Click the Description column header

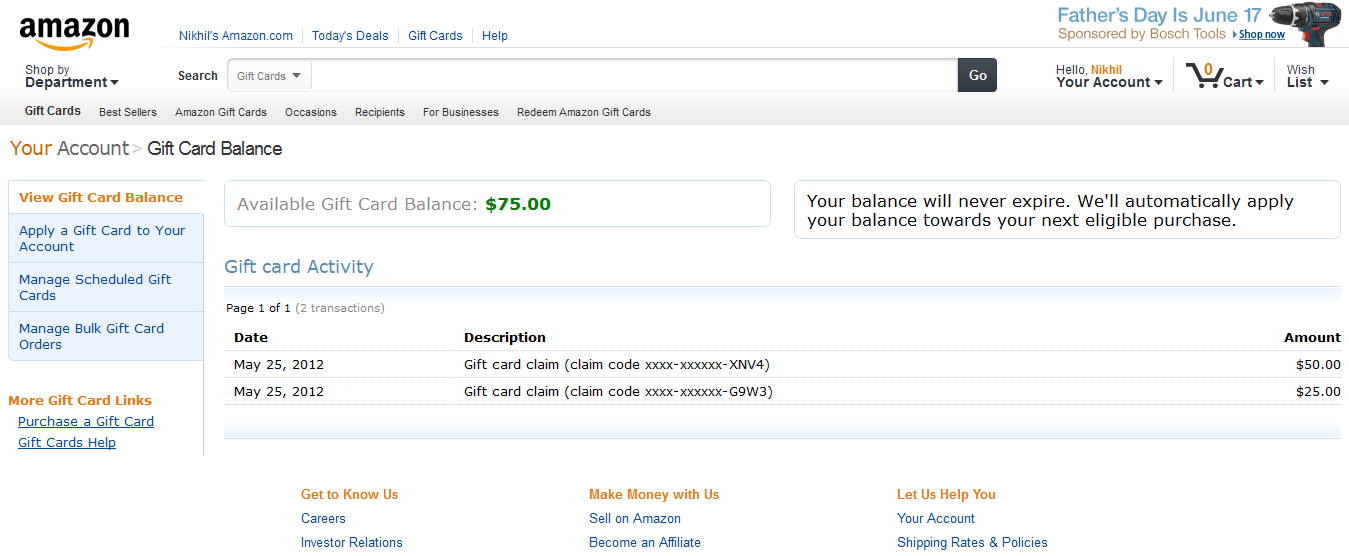point(505,337)
